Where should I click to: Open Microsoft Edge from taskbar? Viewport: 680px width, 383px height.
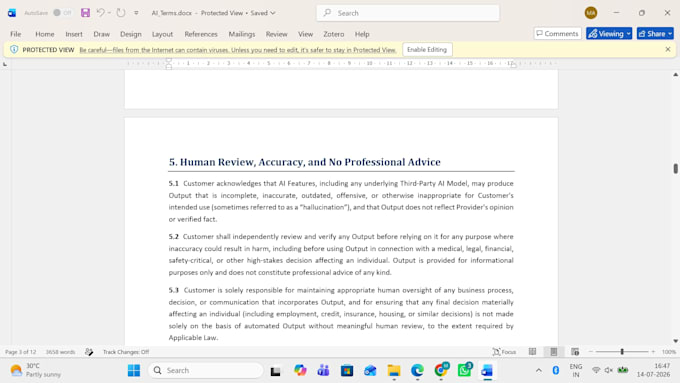pyautogui.click(x=417, y=370)
